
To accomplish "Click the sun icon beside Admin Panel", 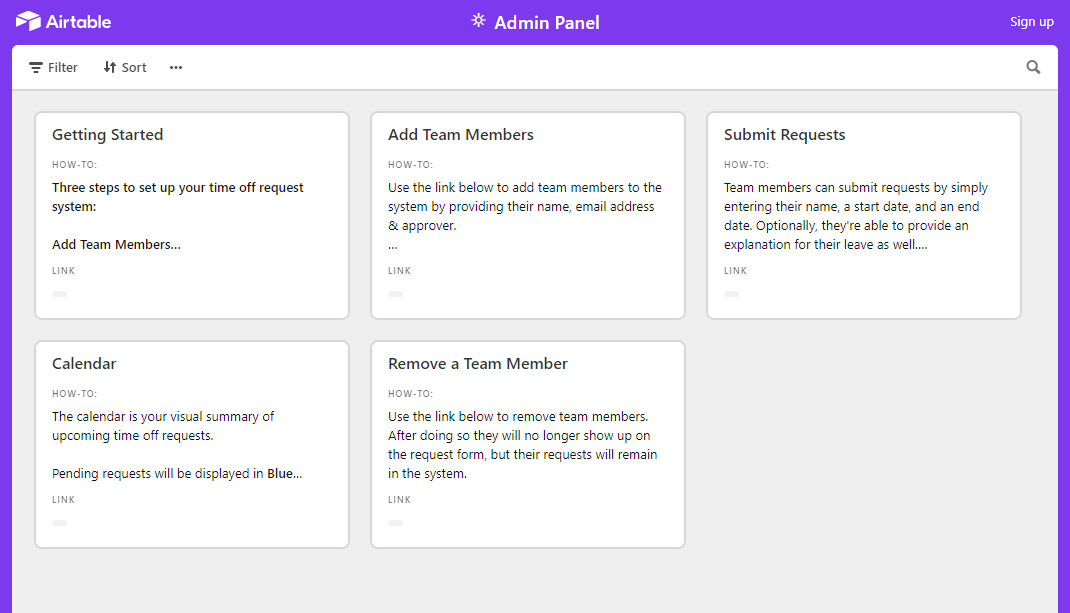I will pyautogui.click(x=478, y=21).
